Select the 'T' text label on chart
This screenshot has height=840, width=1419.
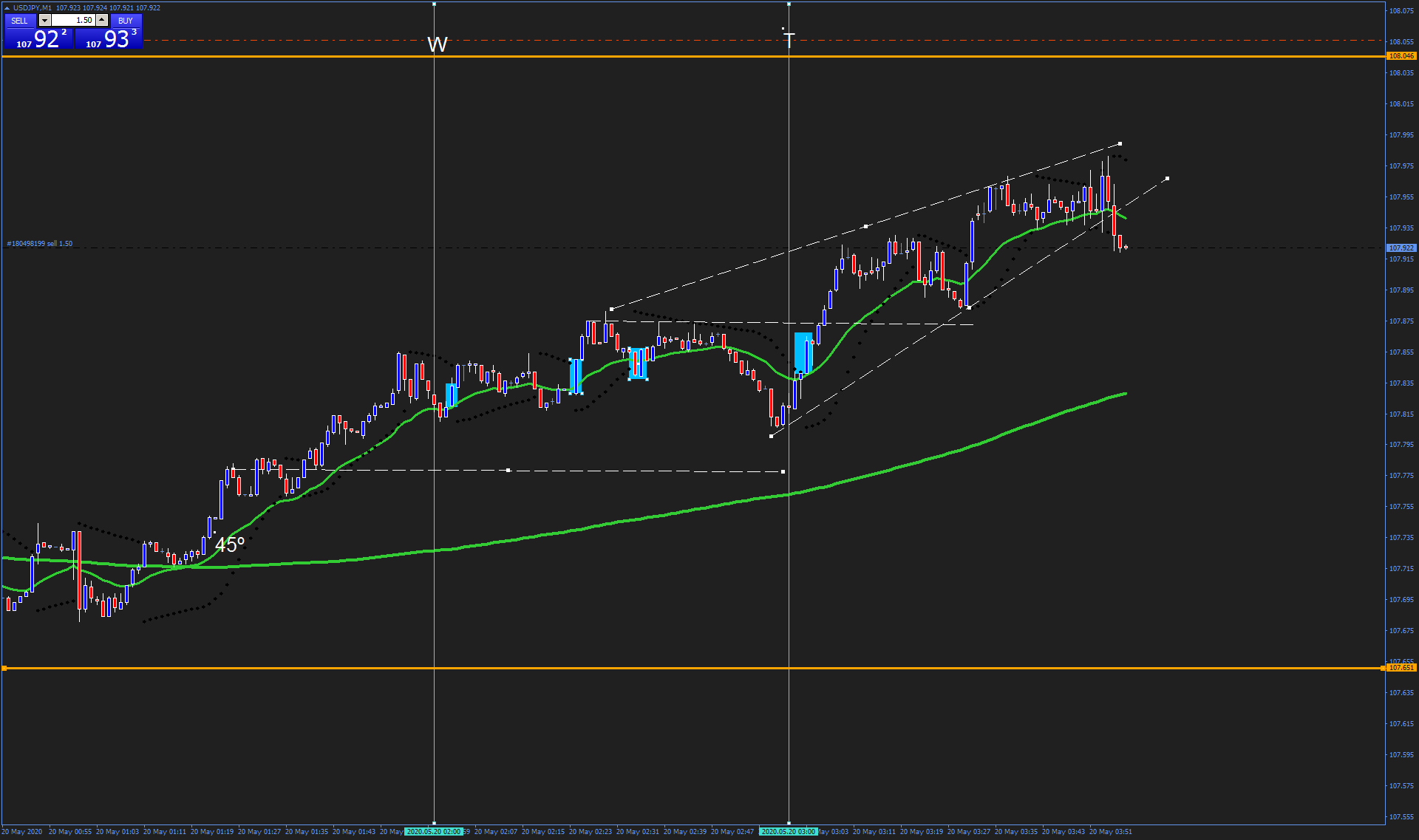pos(789,40)
